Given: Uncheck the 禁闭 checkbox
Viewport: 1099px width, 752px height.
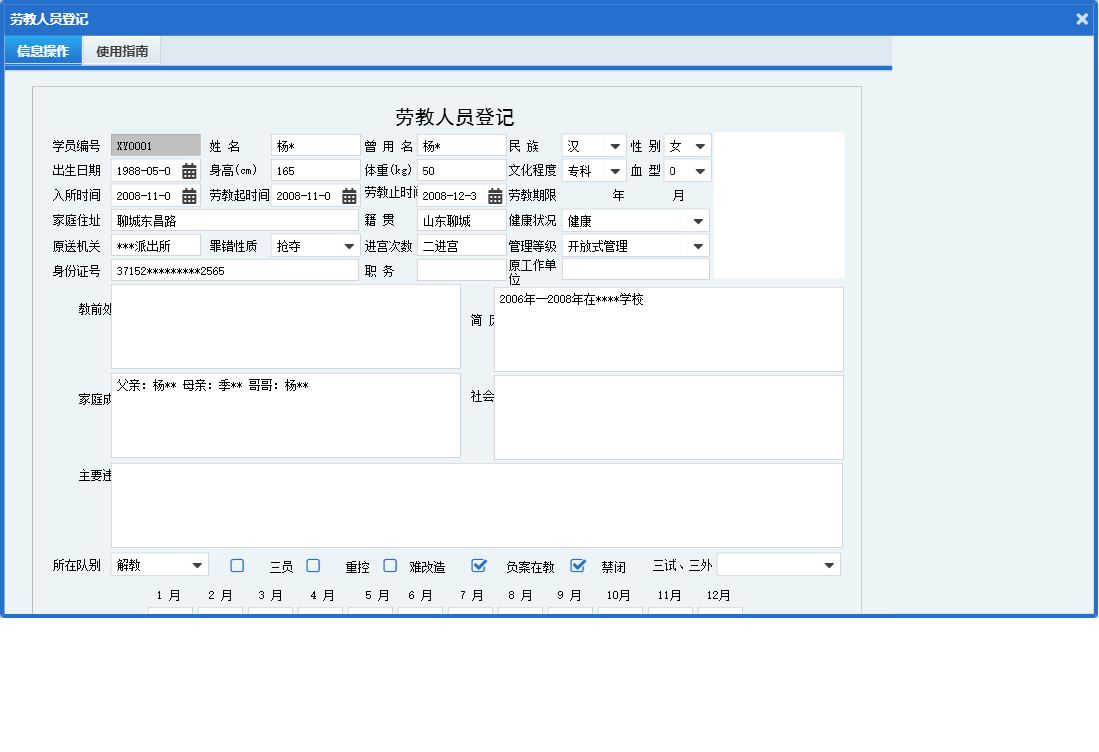Looking at the screenshot, I should click(x=577, y=566).
